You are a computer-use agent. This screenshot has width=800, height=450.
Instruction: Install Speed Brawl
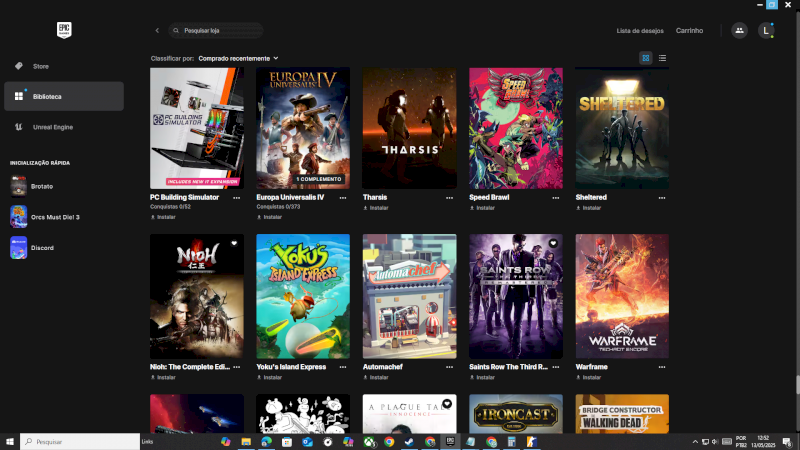[482, 208]
